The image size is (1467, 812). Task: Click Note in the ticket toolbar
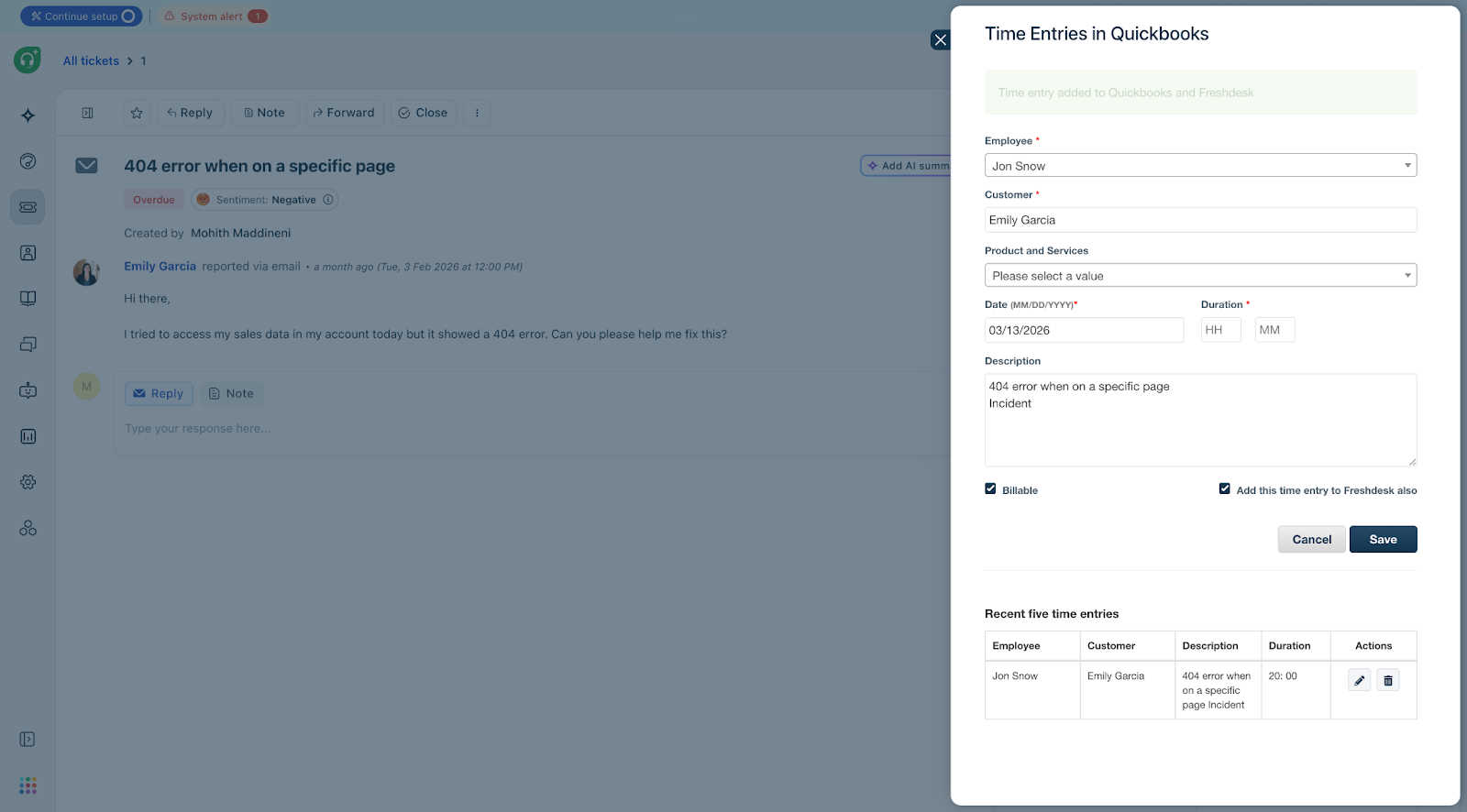tap(265, 113)
